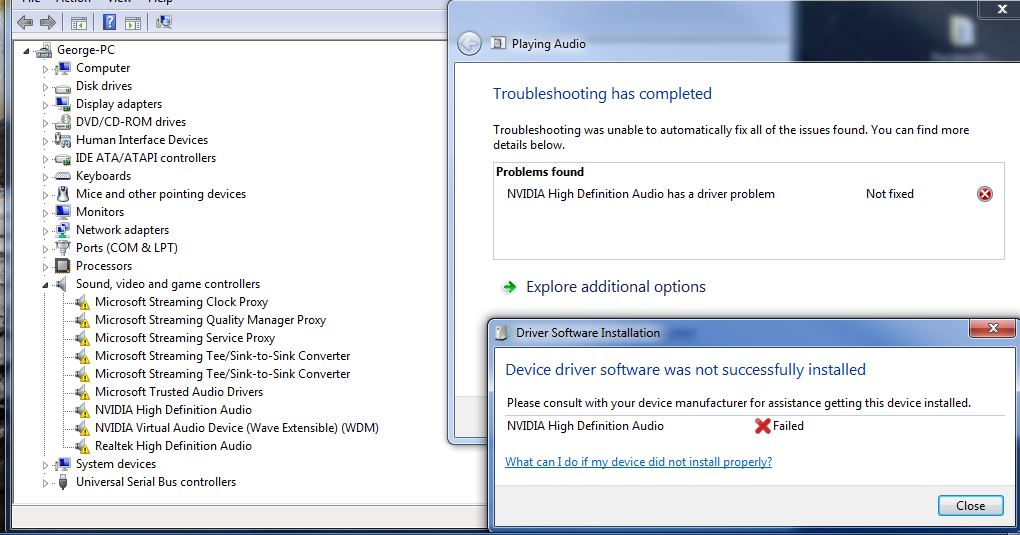Click the red error icon next to Not fixed
1020x535 pixels.
point(985,194)
